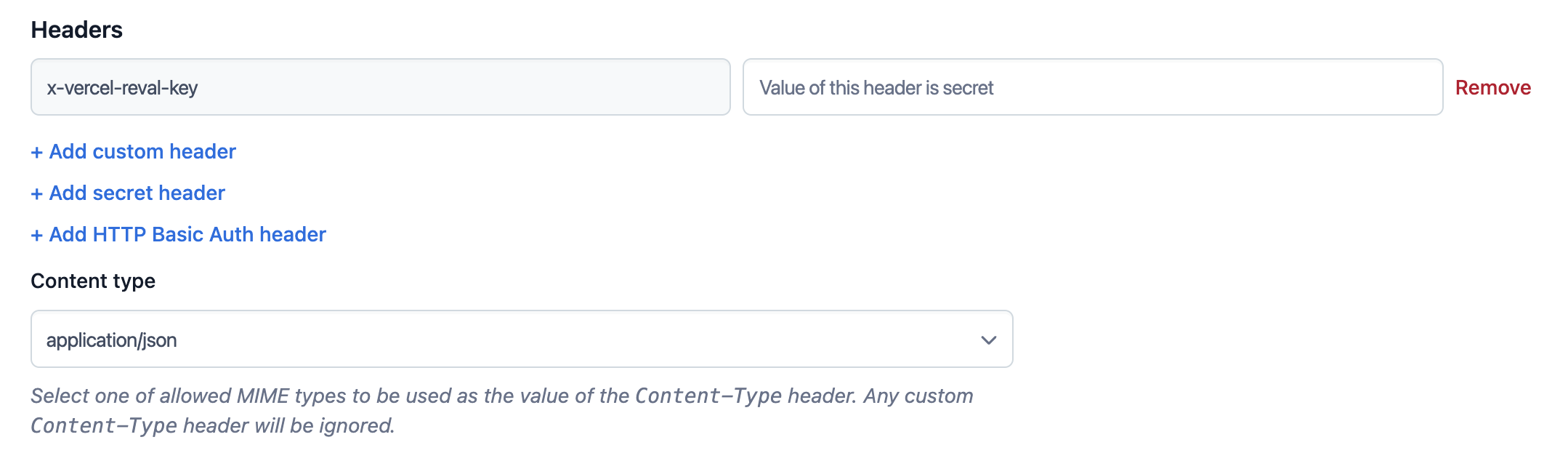
Task: Click the Content type field label
Action: tap(93, 281)
